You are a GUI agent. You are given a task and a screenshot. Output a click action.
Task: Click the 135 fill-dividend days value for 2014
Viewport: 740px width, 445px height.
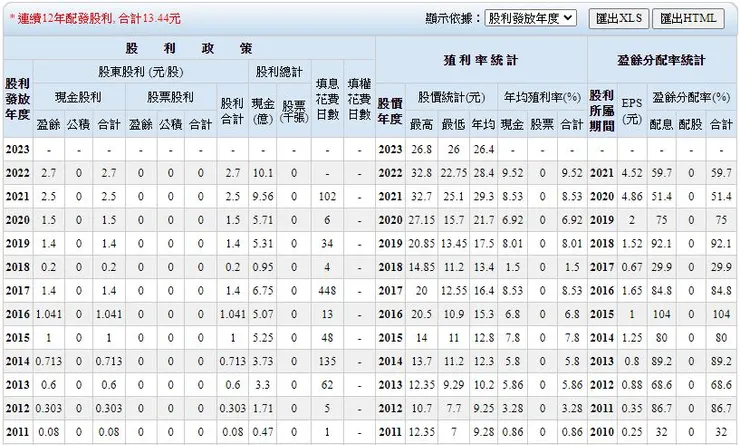coord(327,361)
